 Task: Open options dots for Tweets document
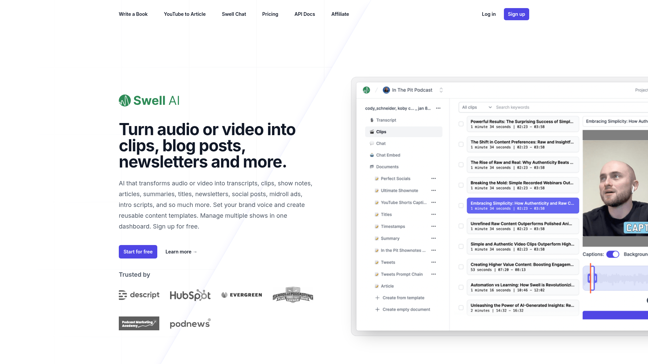point(434,262)
